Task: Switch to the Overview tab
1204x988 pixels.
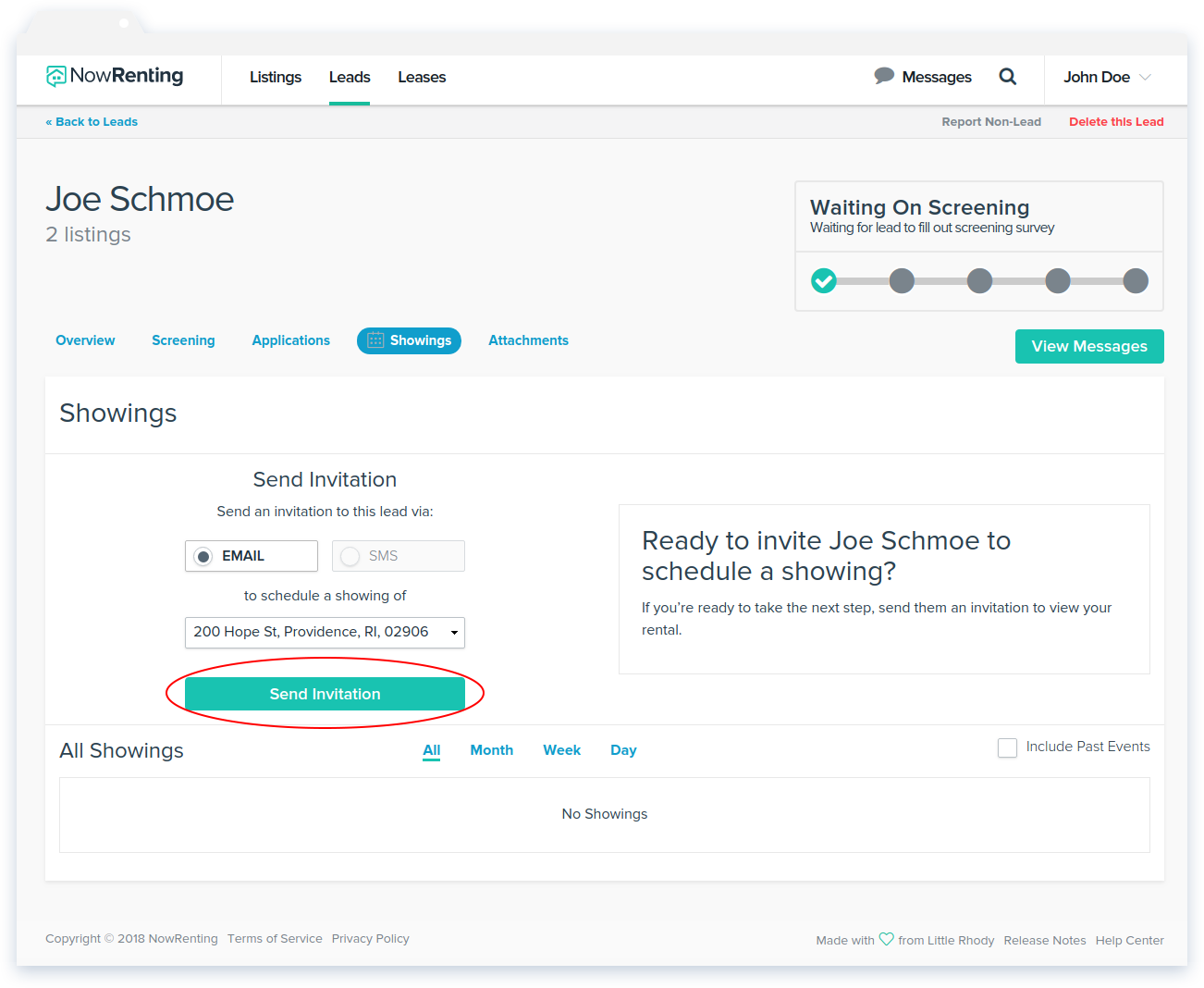Action: (85, 340)
